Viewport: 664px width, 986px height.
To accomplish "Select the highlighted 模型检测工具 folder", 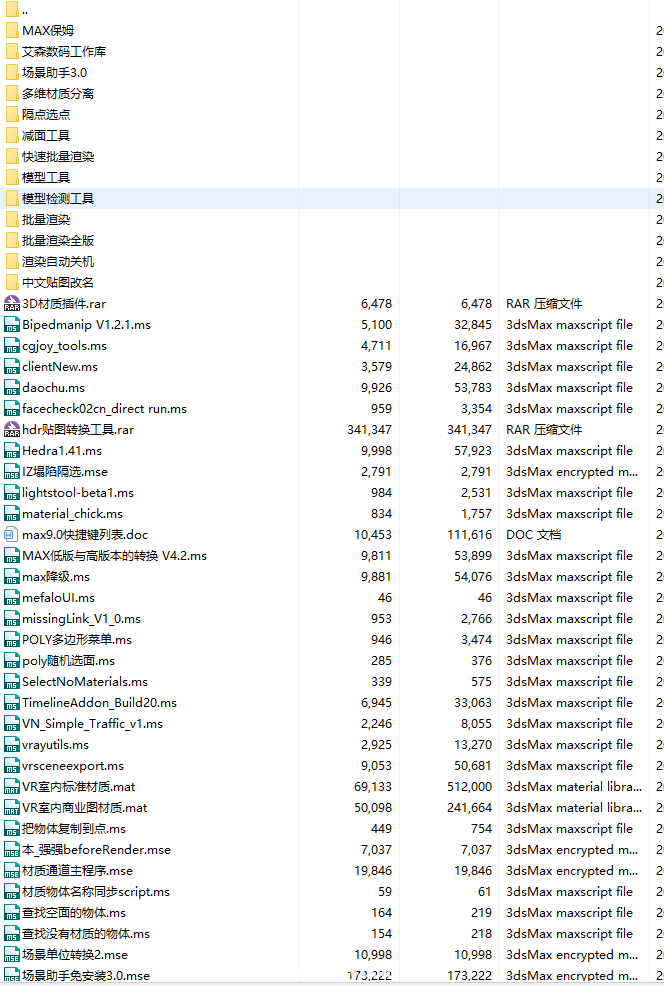I will [58, 199].
